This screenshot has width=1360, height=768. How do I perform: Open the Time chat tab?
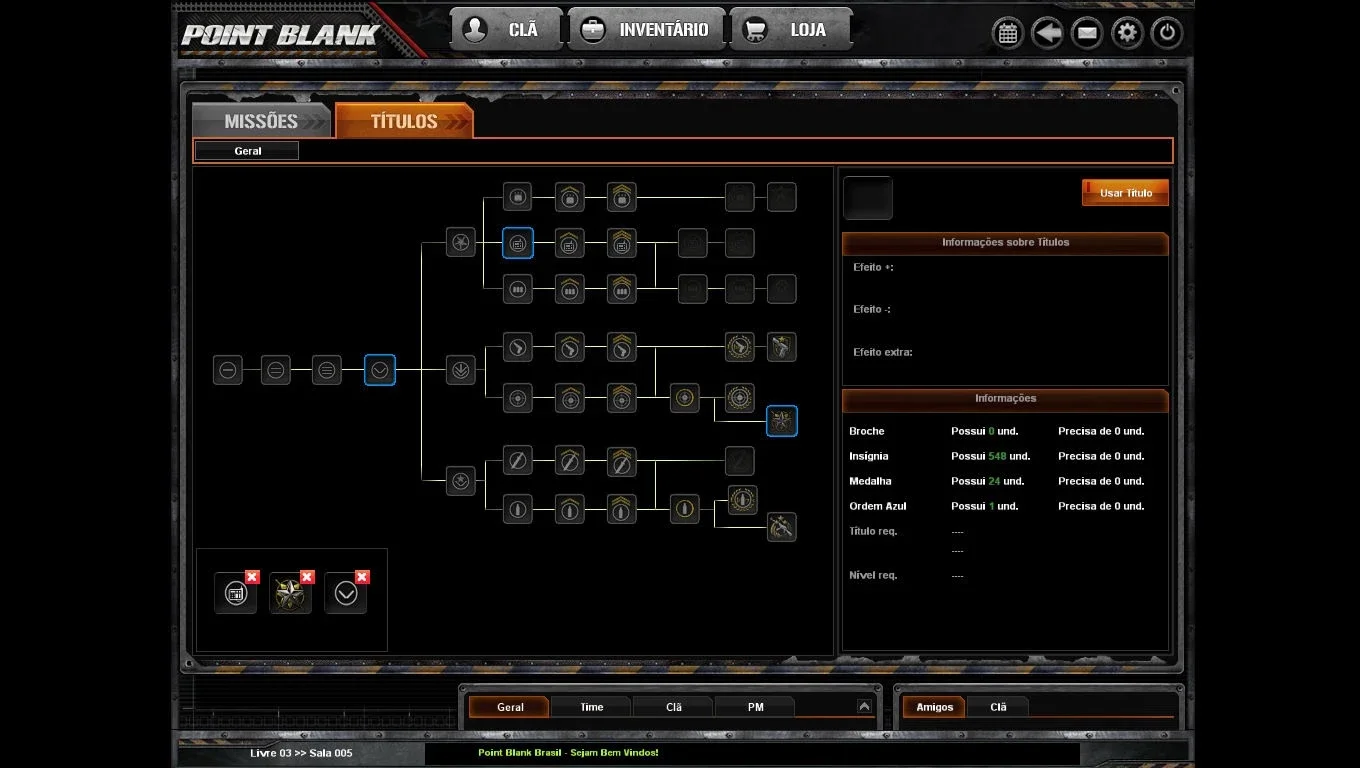pos(592,707)
